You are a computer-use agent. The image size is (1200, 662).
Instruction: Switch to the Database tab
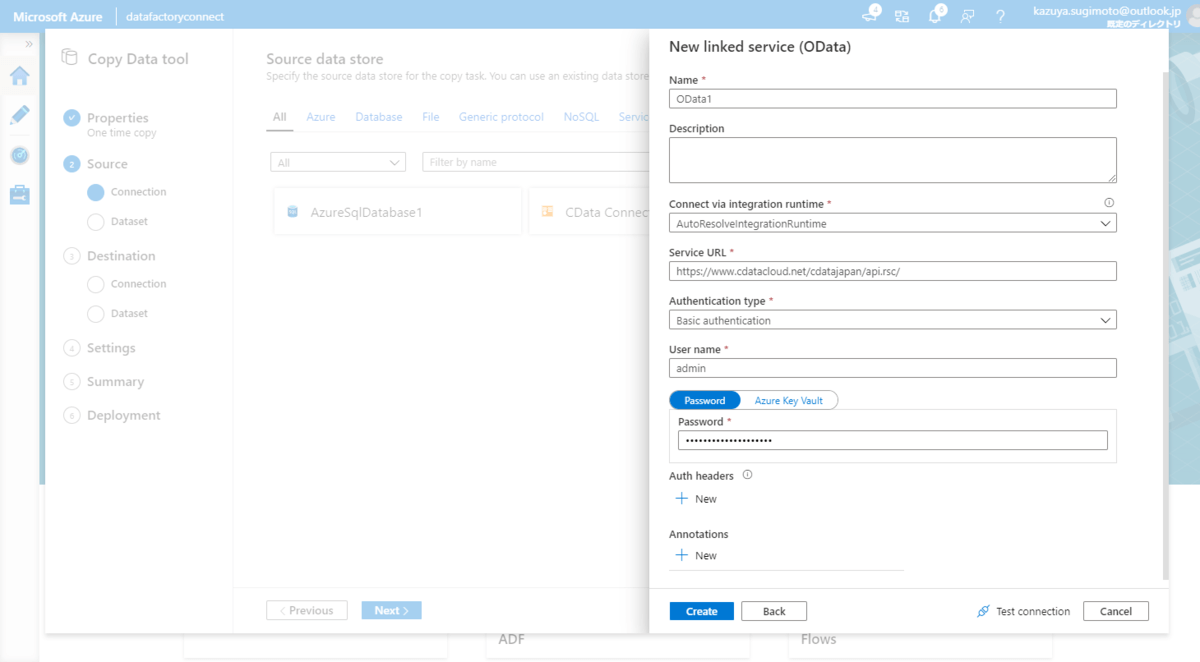coord(378,117)
